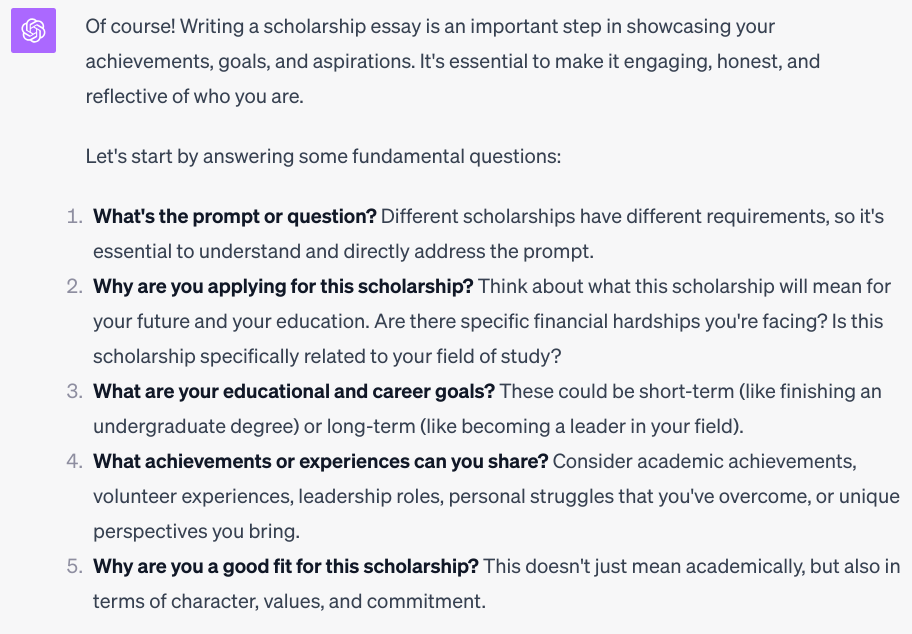Click the "What are your educational and career goals?" heading

pos(294,391)
